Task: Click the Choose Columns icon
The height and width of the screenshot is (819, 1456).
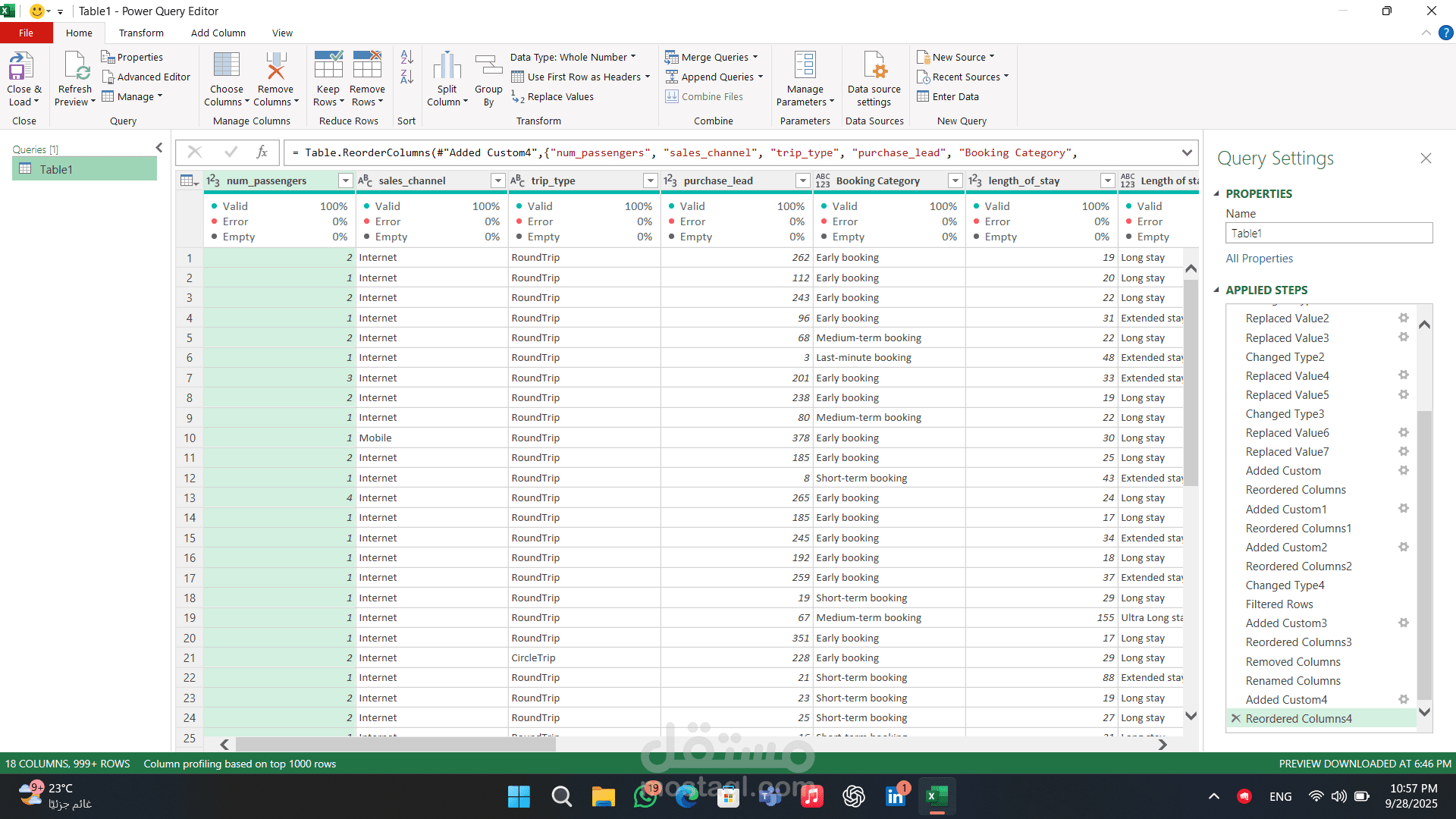Action: click(226, 66)
